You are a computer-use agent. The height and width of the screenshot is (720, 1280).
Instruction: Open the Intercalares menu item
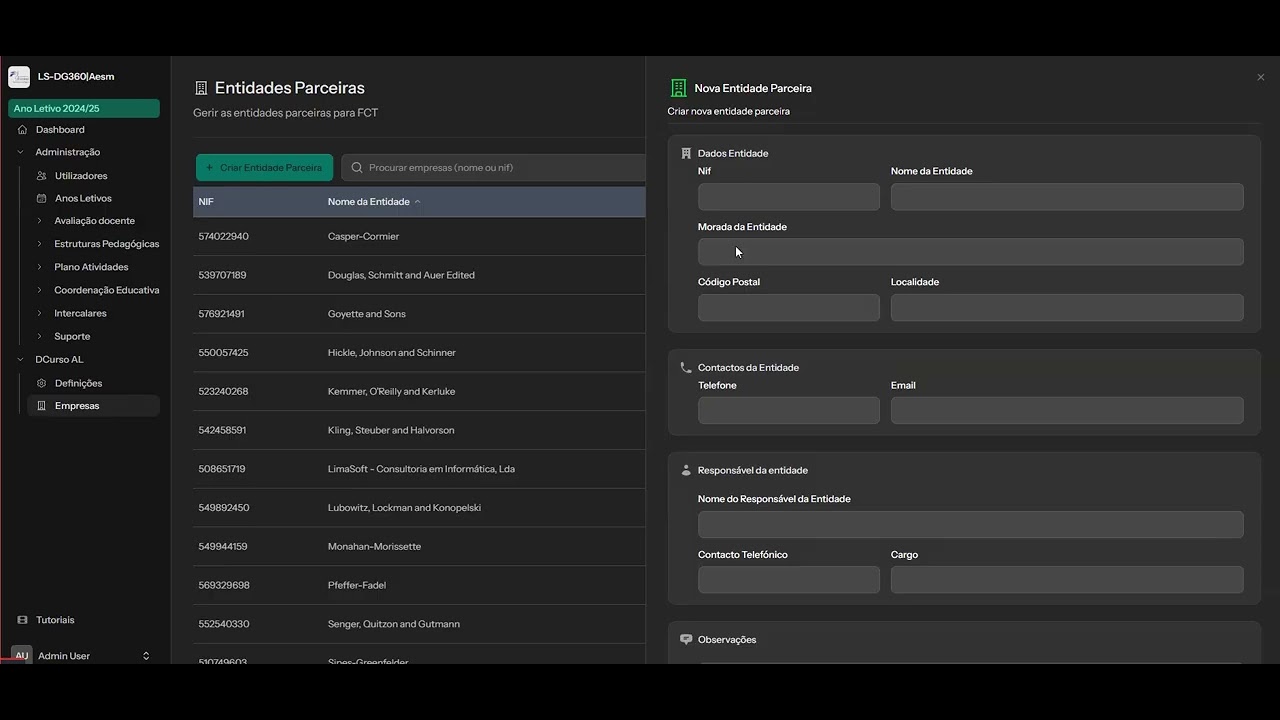(x=80, y=314)
